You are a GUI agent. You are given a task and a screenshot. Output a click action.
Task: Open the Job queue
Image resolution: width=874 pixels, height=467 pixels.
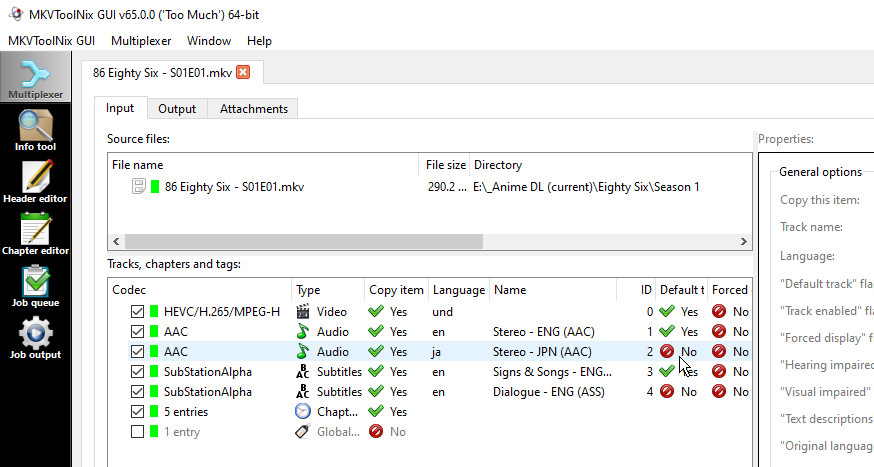click(35, 287)
